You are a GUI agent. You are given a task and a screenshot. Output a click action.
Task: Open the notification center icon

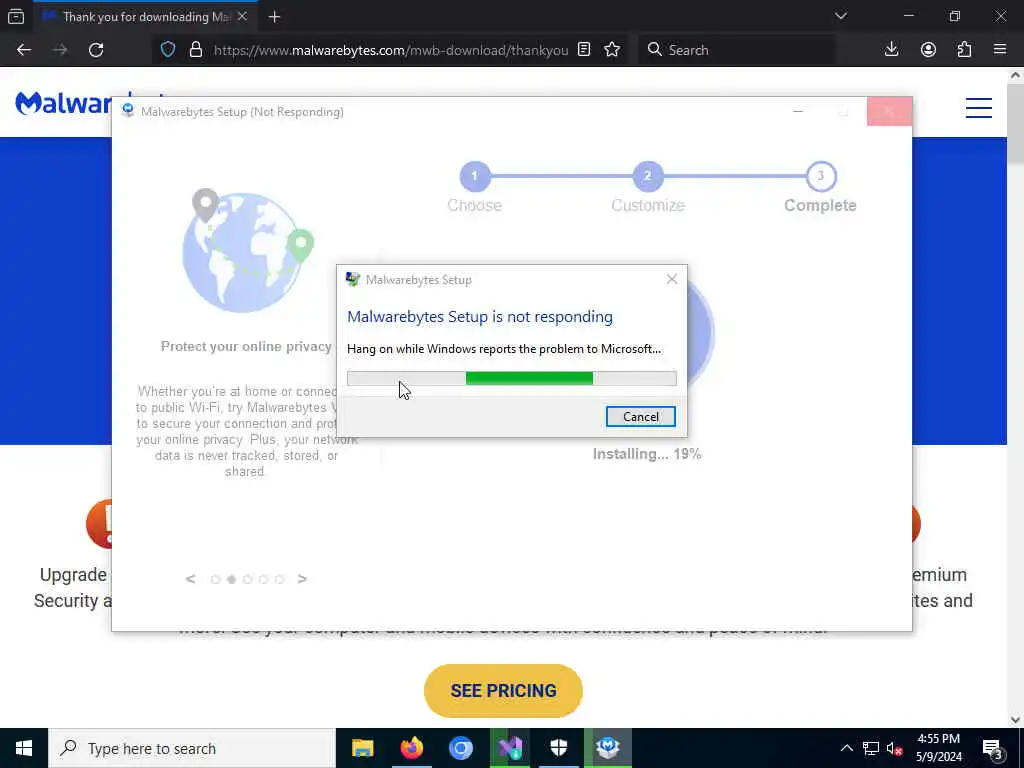coord(991,748)
